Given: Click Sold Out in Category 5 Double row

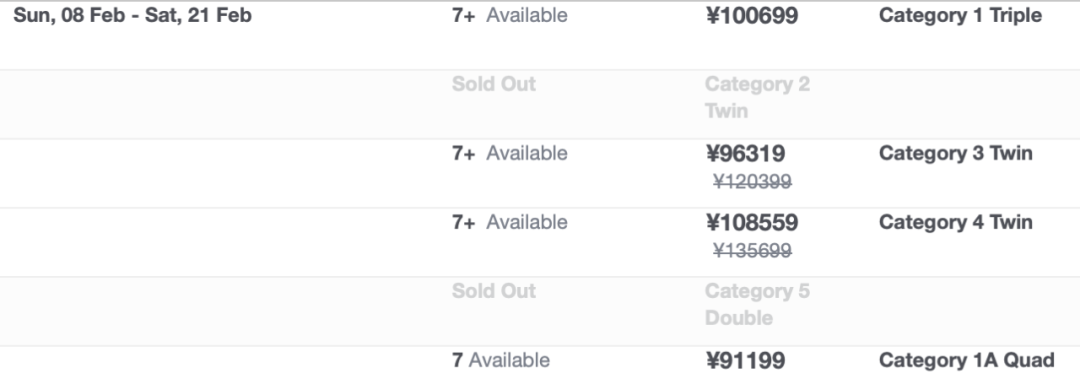Looking at the screenshot, I should pyautogui.click(x=494, y=291).
